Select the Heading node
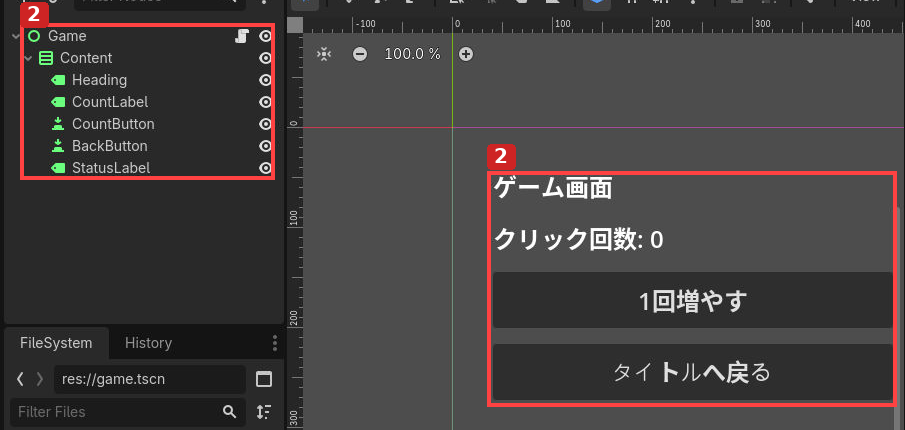 point(99,80)
